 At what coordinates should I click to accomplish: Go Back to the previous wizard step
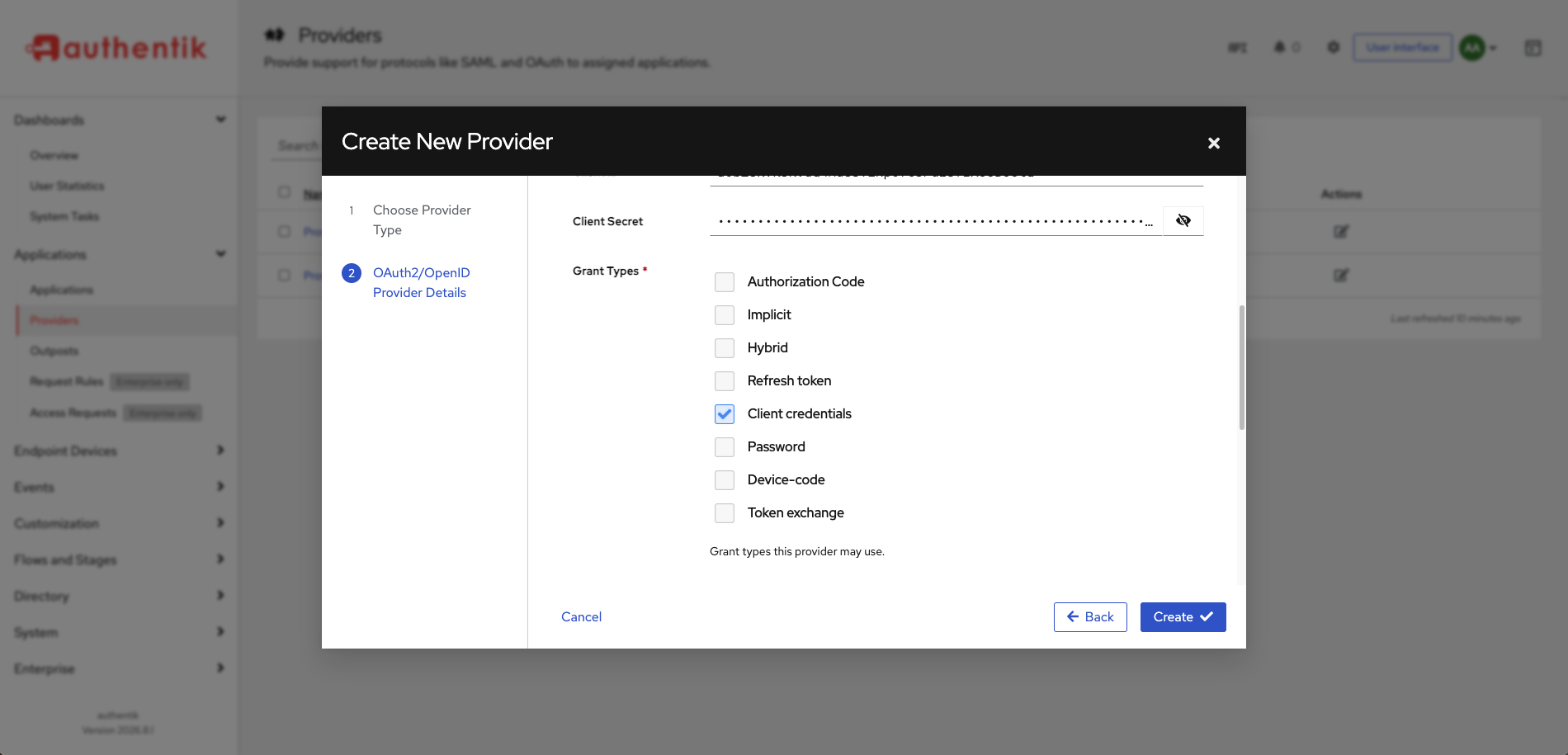click(1090, 617)
